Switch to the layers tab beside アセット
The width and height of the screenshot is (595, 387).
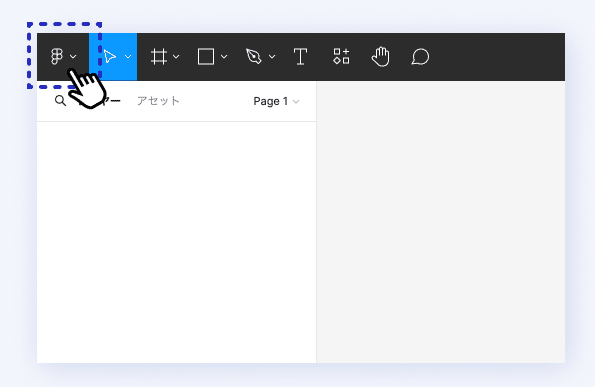[100, 101]
